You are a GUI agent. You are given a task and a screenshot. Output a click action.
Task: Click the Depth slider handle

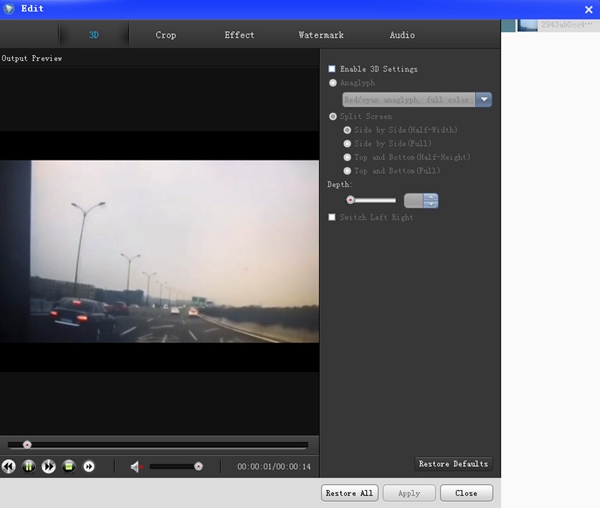pyautogui.click(x=350, y=200)
